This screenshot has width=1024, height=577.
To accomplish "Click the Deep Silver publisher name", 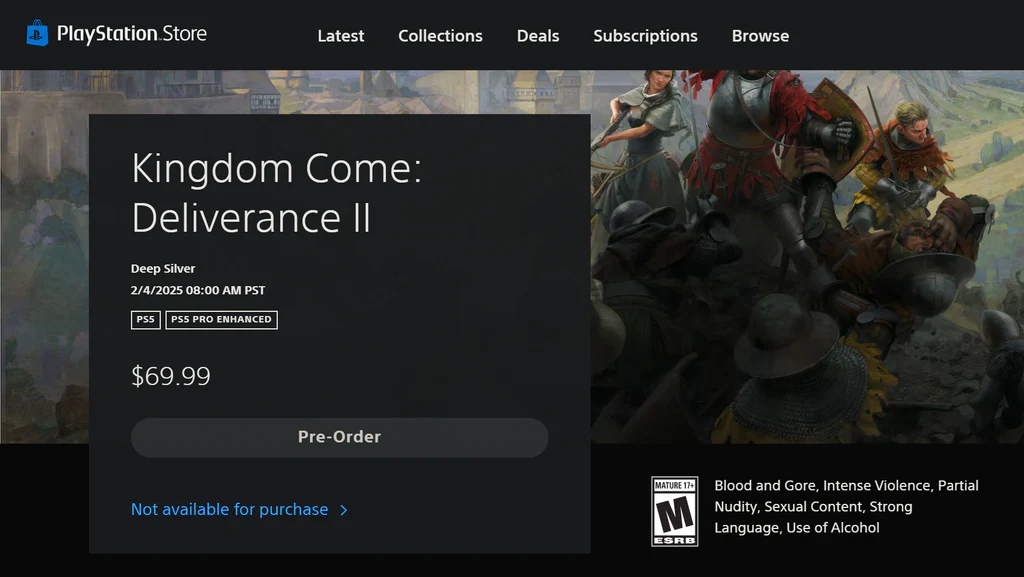I will click(163, 269).
